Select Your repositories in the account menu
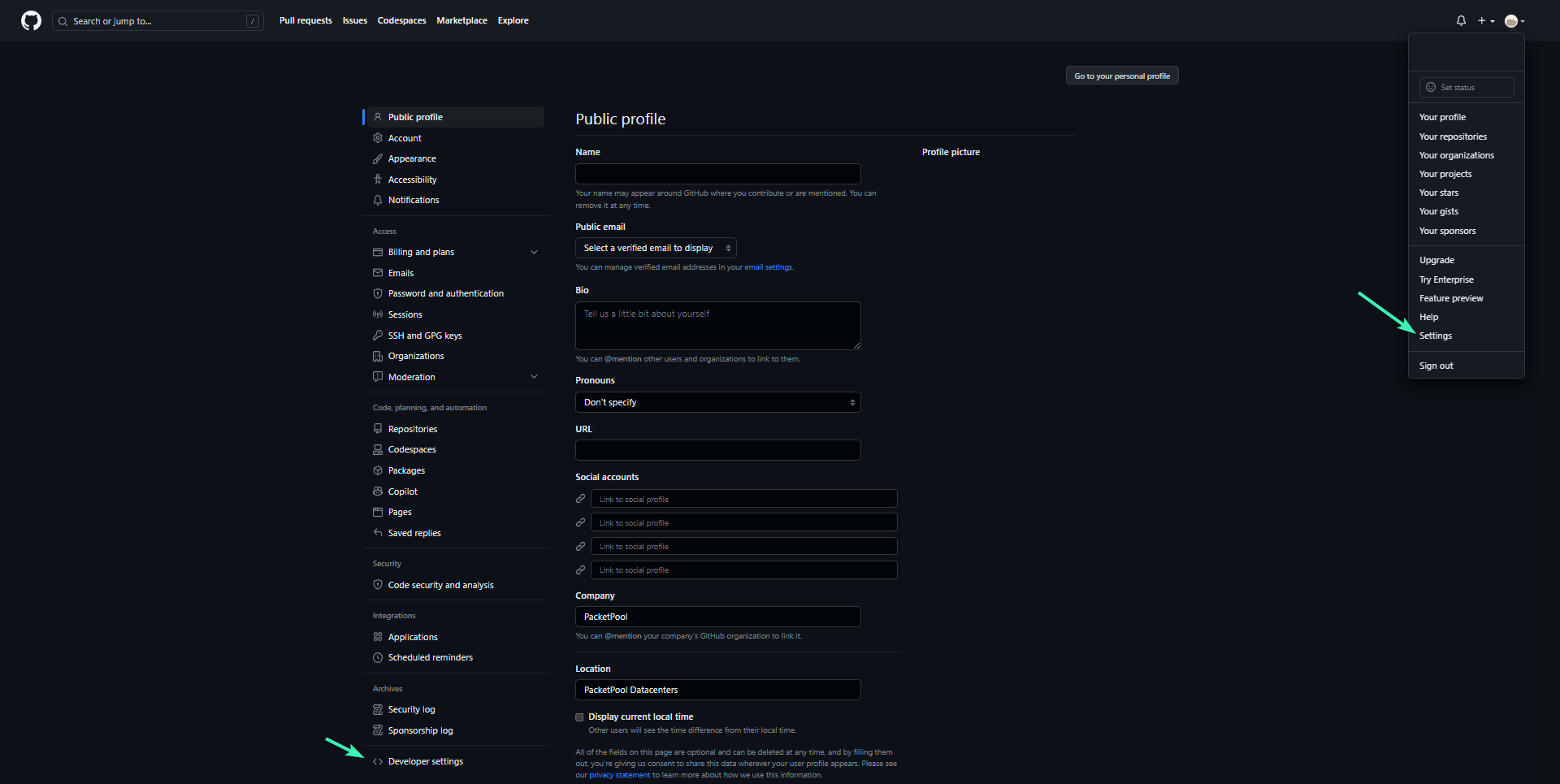This screenshot has height=784, width=1560. point(1453,136)
